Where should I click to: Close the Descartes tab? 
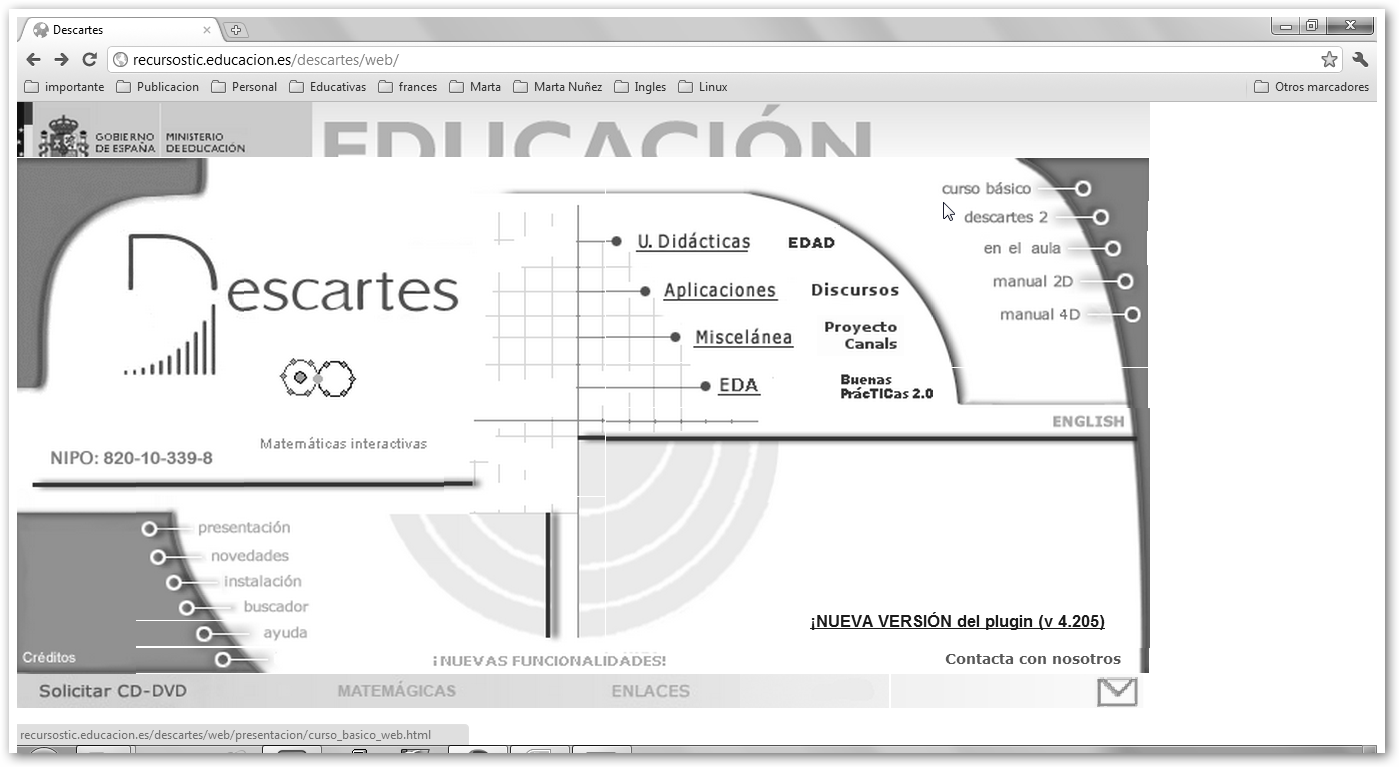pos(207,30)
